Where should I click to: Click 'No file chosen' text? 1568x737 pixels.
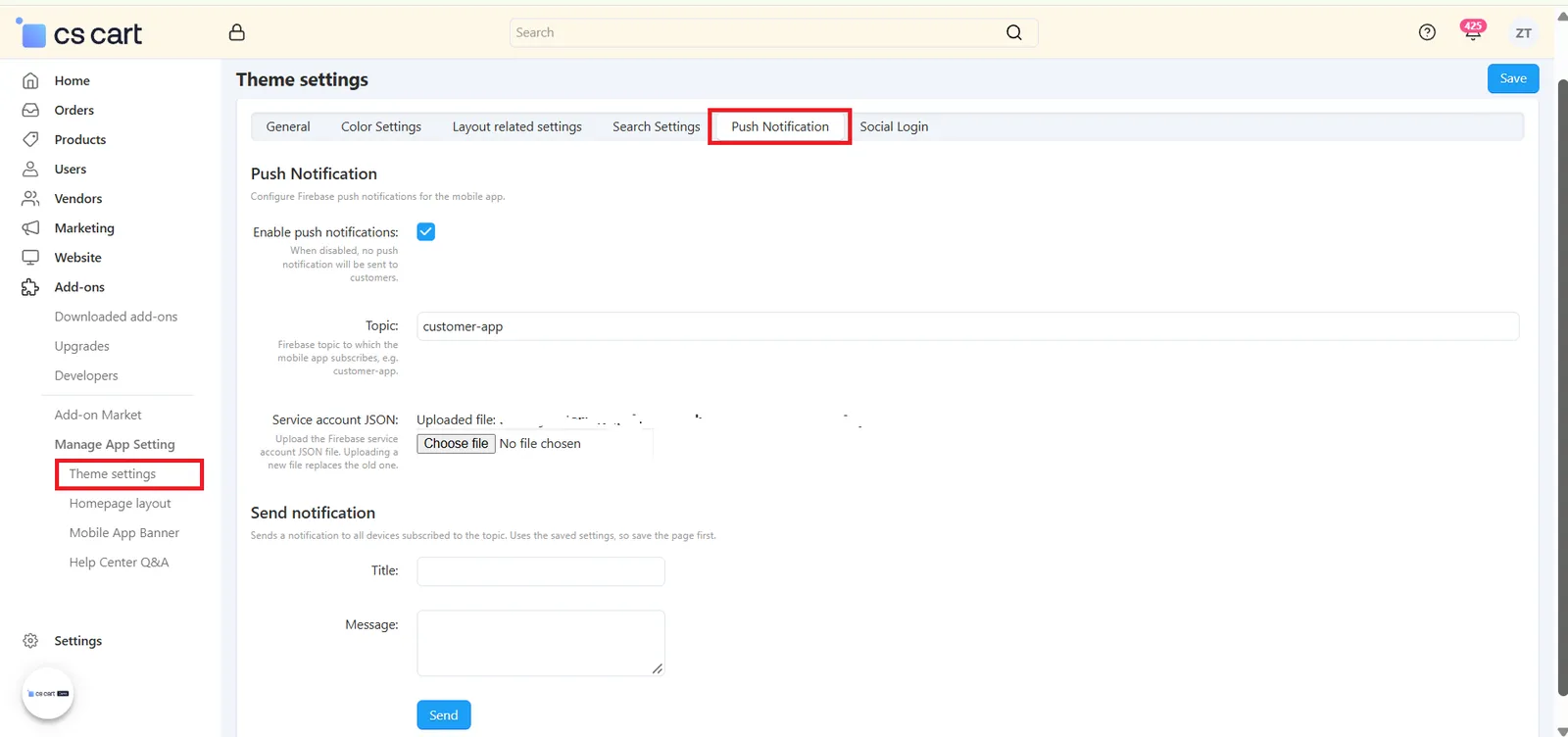click(540, 443)
